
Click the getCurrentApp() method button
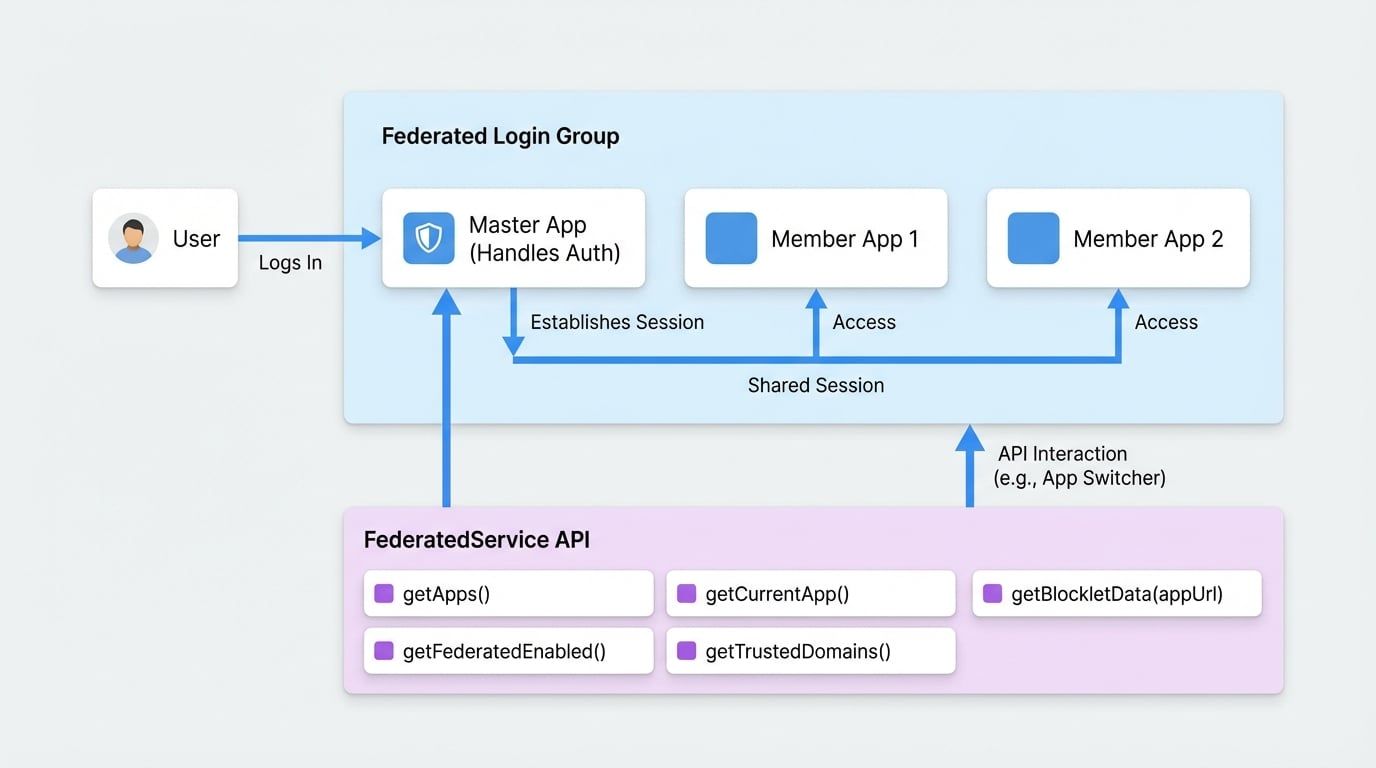click(810, 593)
